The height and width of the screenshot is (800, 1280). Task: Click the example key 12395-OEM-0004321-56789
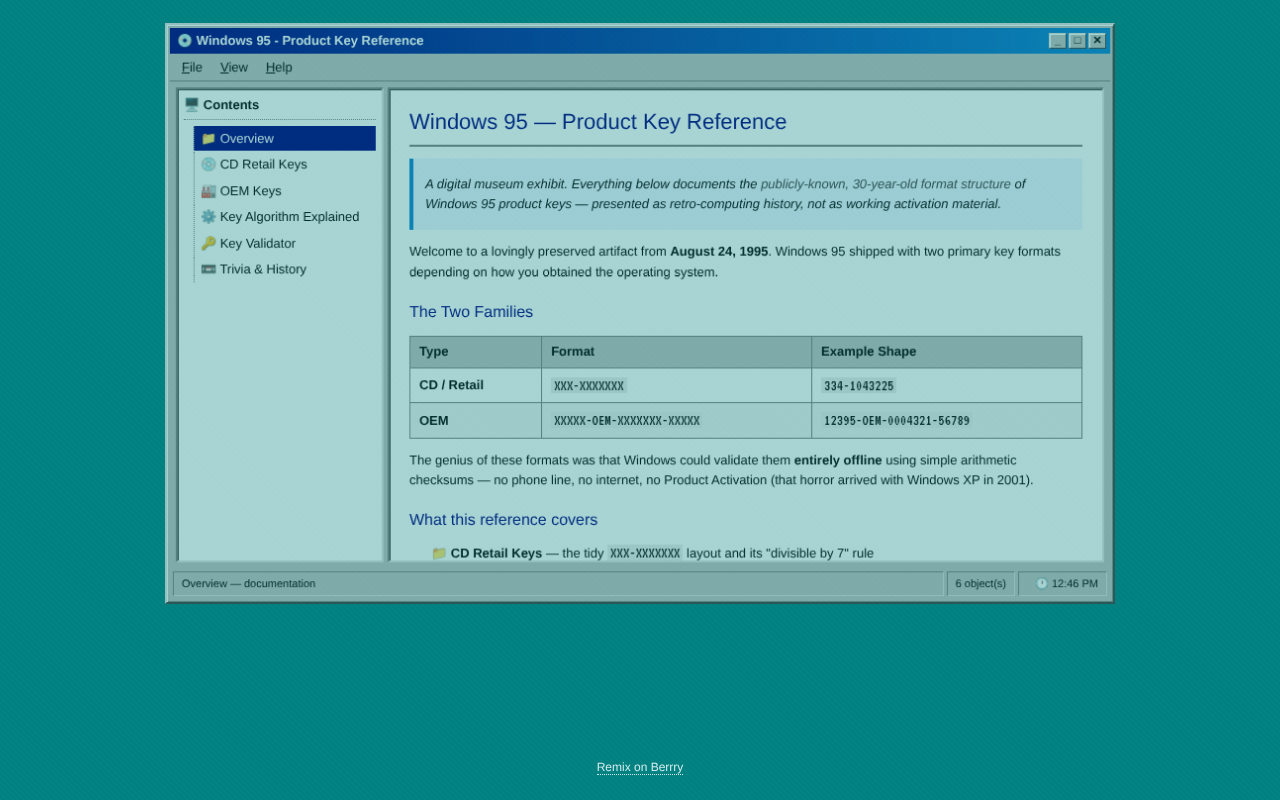tap(897, 421)
